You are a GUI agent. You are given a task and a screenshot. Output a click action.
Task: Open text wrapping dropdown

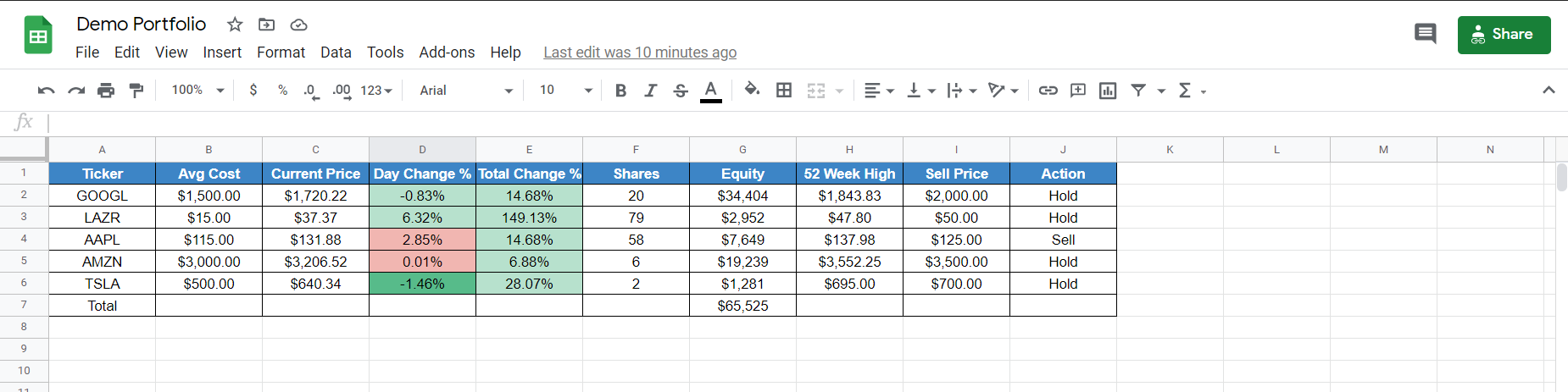[962, 91]
